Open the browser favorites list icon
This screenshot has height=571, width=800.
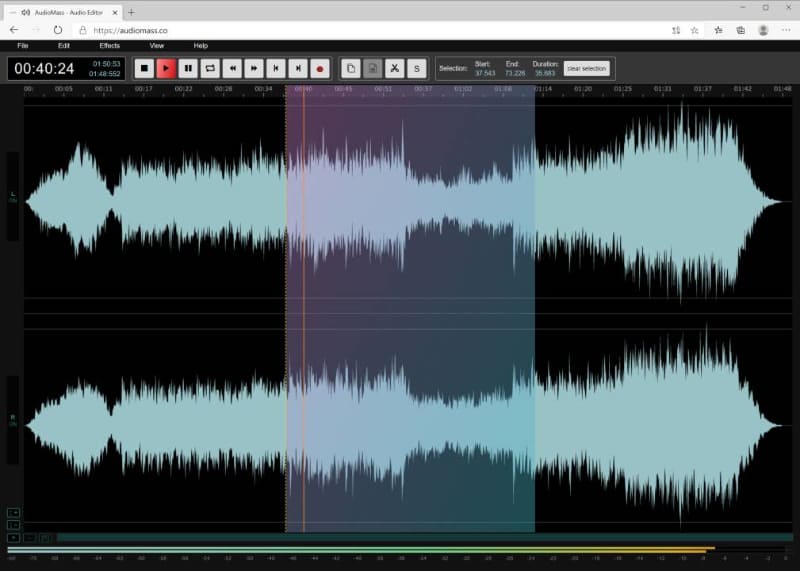[x=718, y=30]
